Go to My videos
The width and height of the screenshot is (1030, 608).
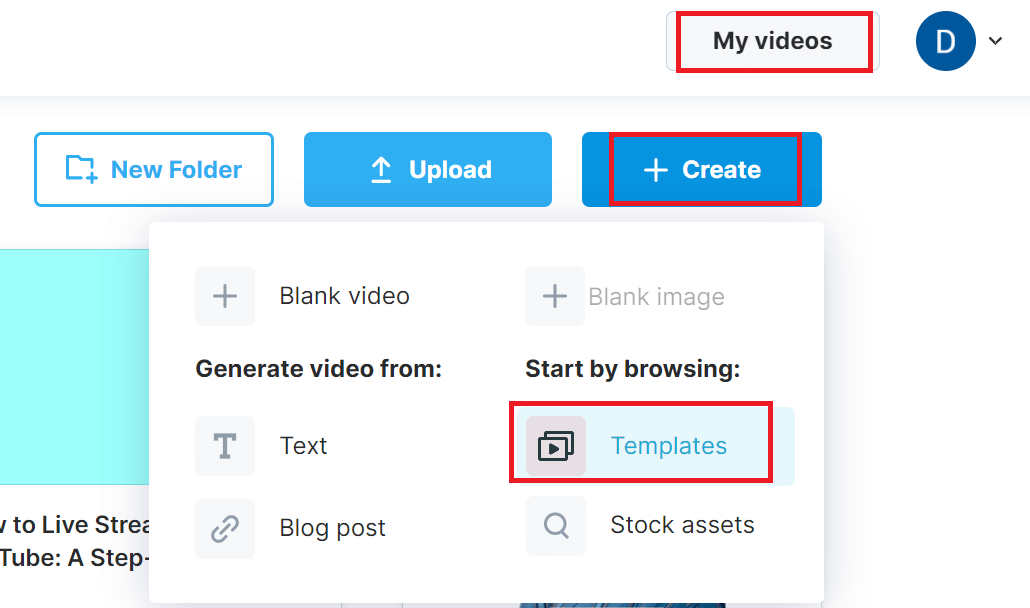[x=772, y=41]
